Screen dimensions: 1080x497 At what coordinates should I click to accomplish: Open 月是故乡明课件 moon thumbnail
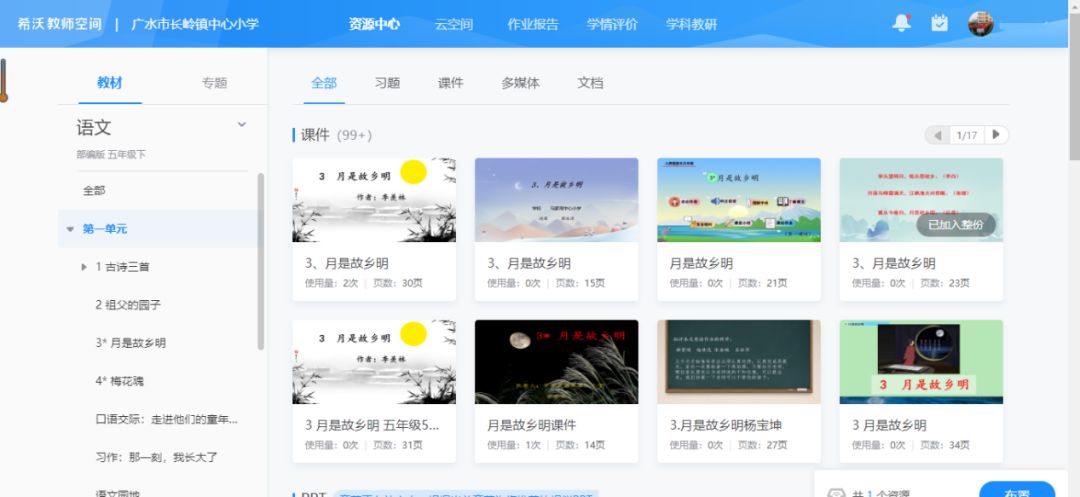556,362
